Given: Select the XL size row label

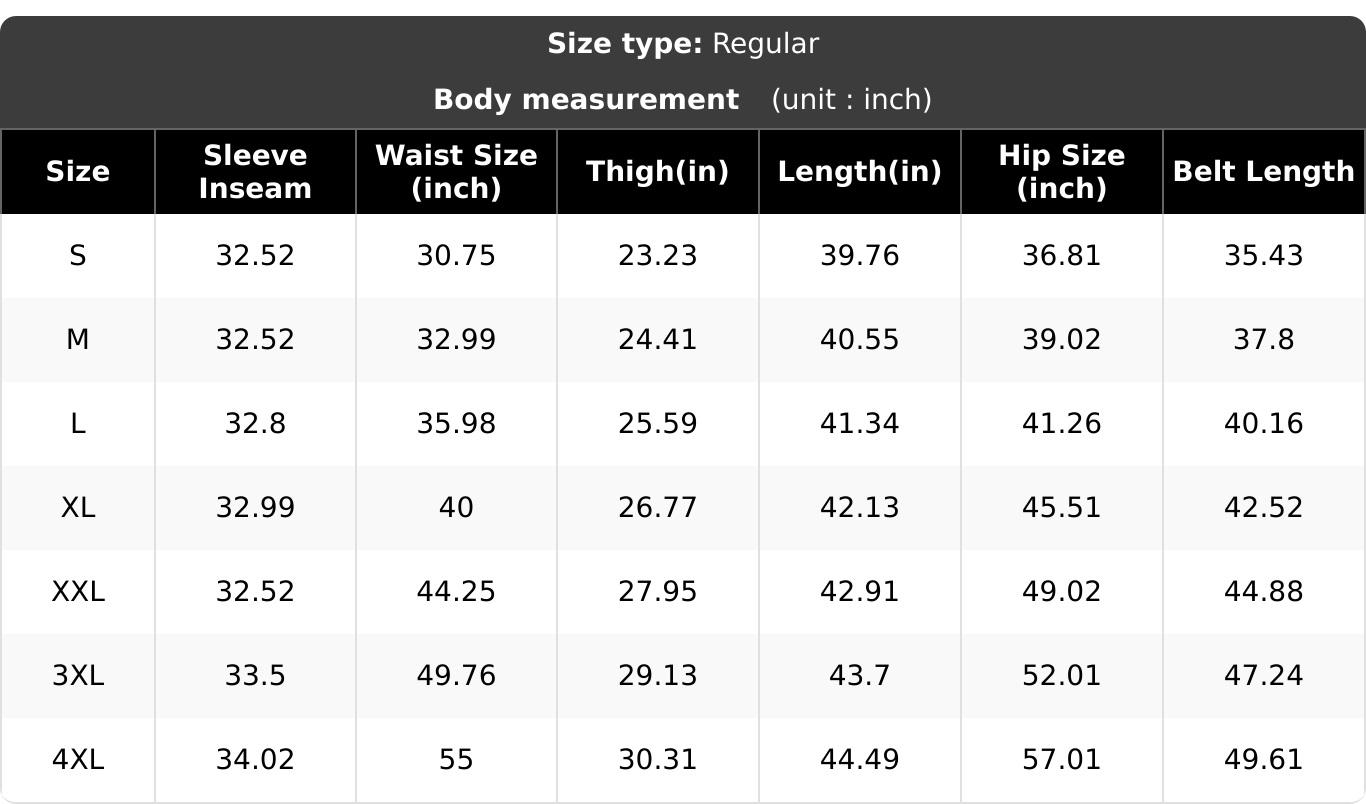Looking at the screenshot, I should (x=78, y=508).
